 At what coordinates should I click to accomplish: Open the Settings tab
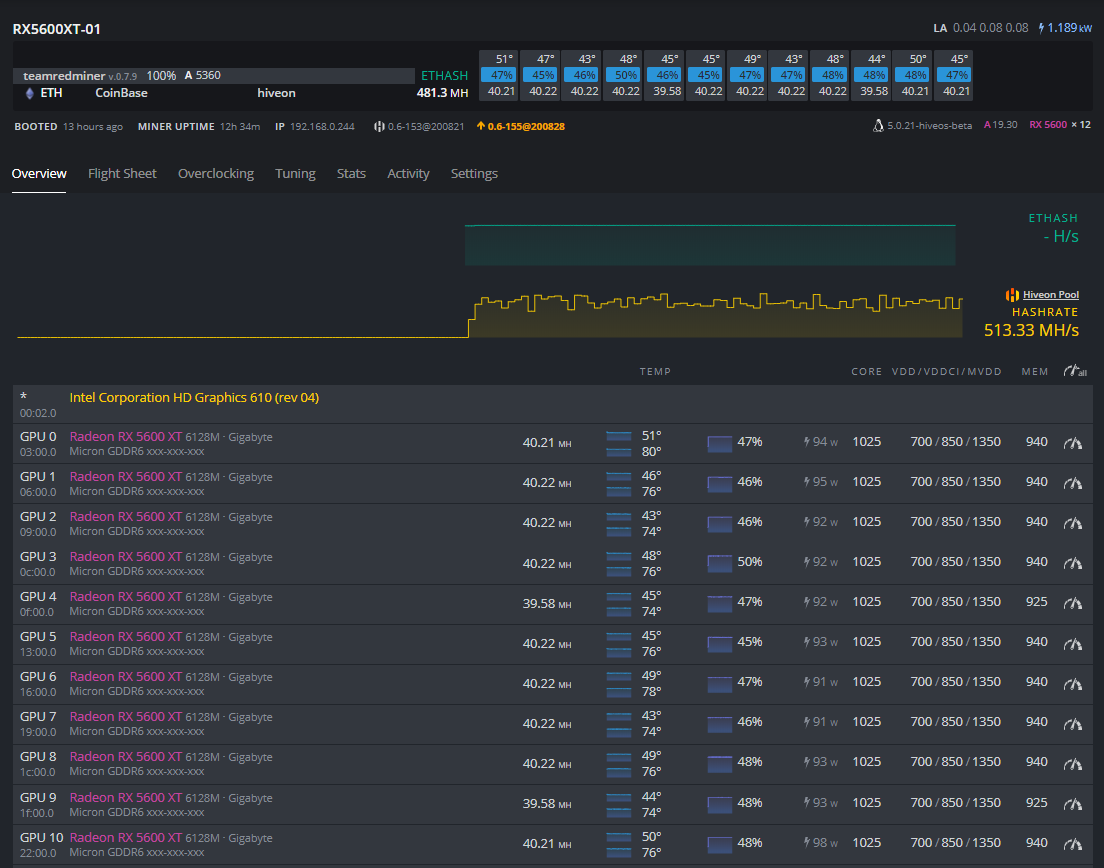coord(474,173)
